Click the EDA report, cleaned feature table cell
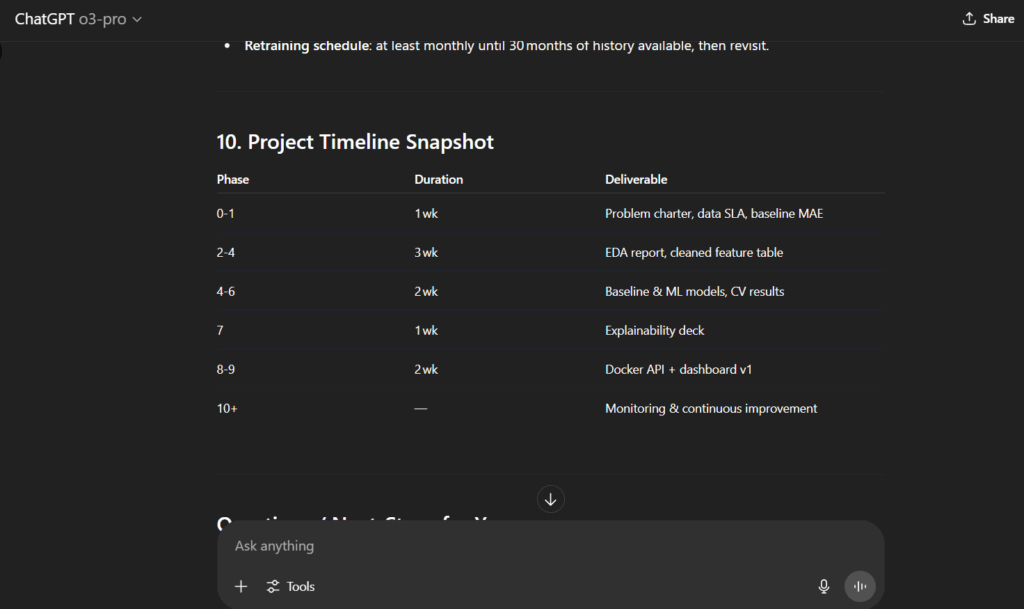Screen dimensions: 1024x609 (x=694, y=253)
